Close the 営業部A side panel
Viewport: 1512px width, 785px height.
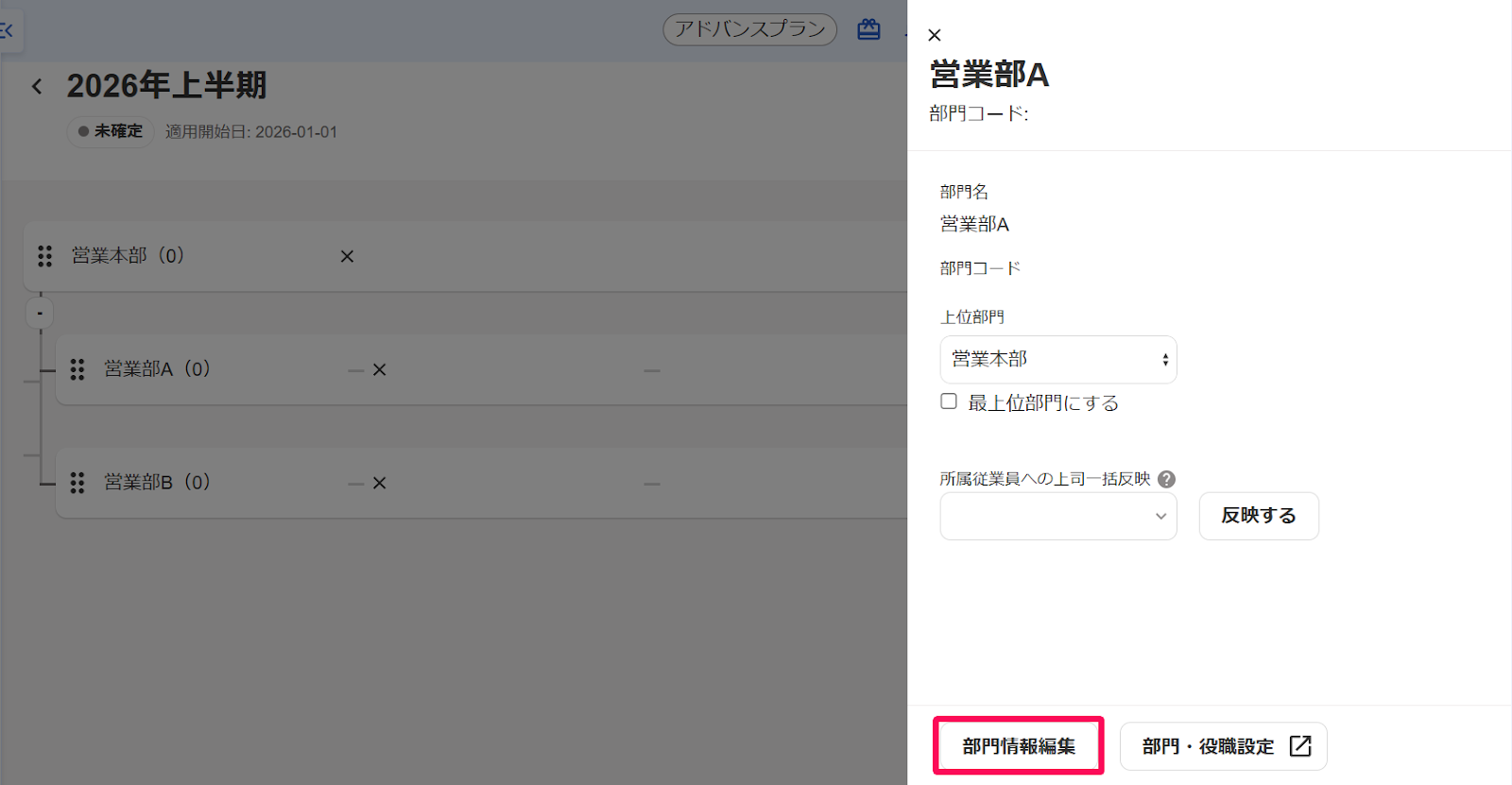point(935,35)
